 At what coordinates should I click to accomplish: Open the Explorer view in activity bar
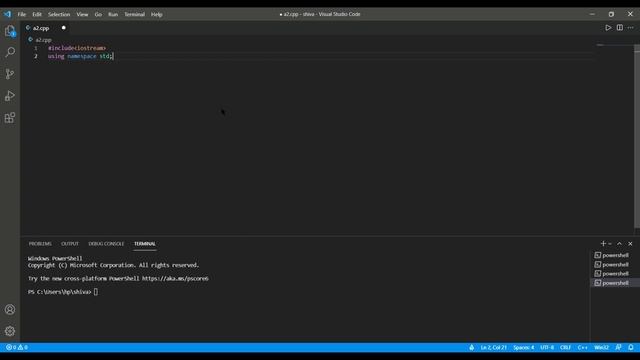coord(10,31)
